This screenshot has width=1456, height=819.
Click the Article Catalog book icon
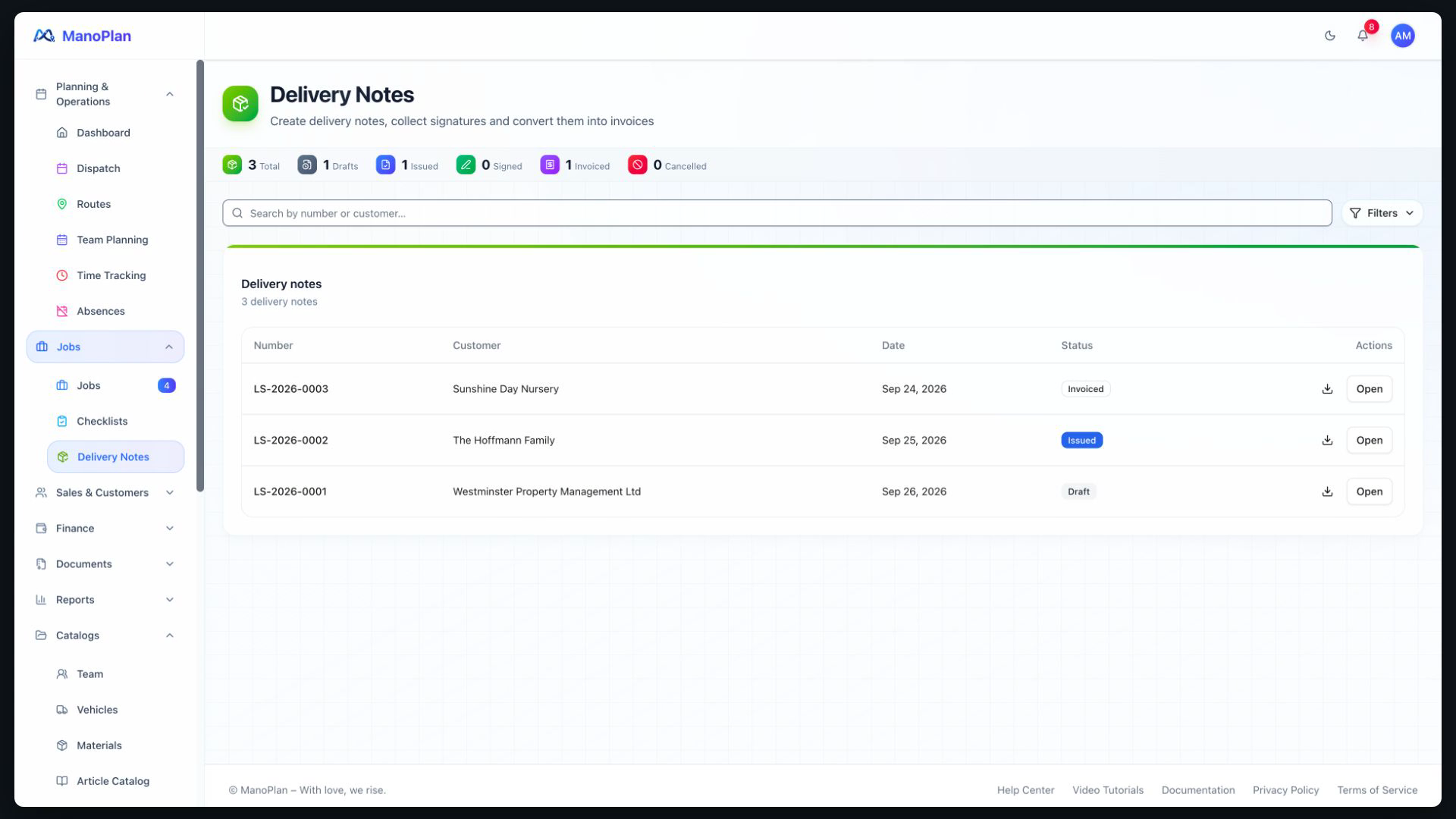pyautogui.click(x=62, y=781)
